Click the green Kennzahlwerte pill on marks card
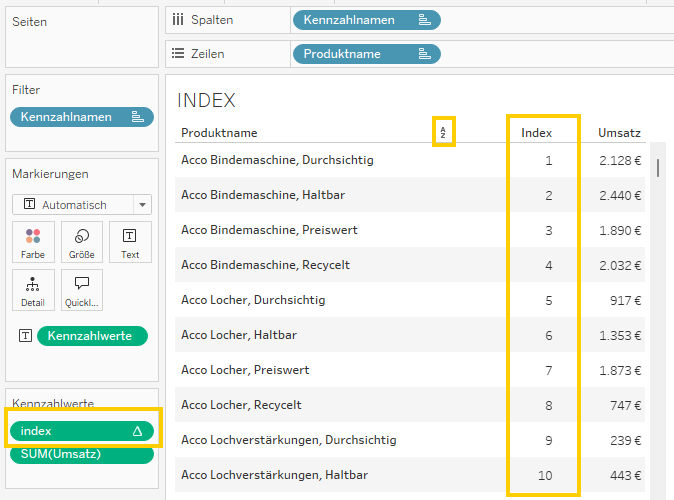 (x=92, y=337)
